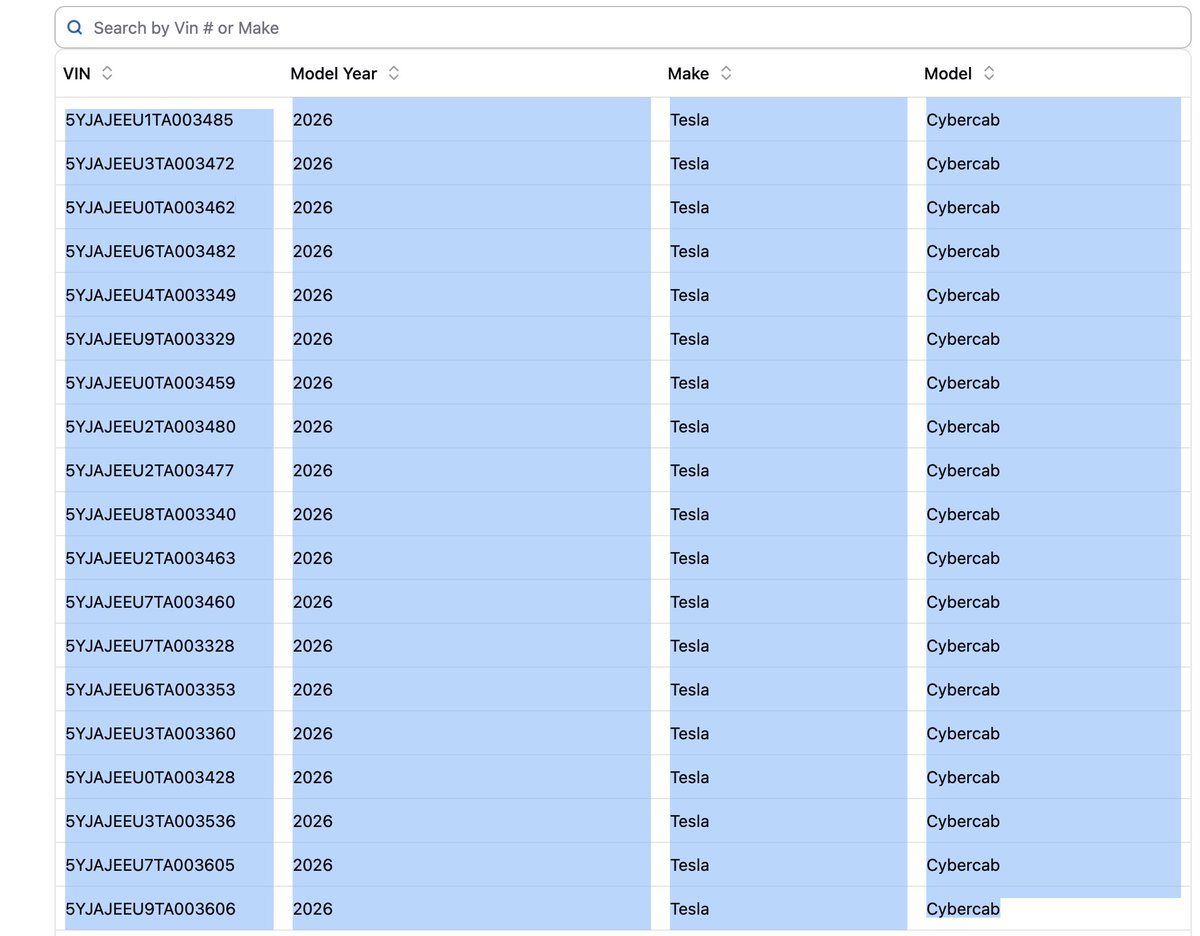Select VIN 5YJAJEEU6TA003353
This screenshot has height=936, width=1200.
[x=150, y=690]
